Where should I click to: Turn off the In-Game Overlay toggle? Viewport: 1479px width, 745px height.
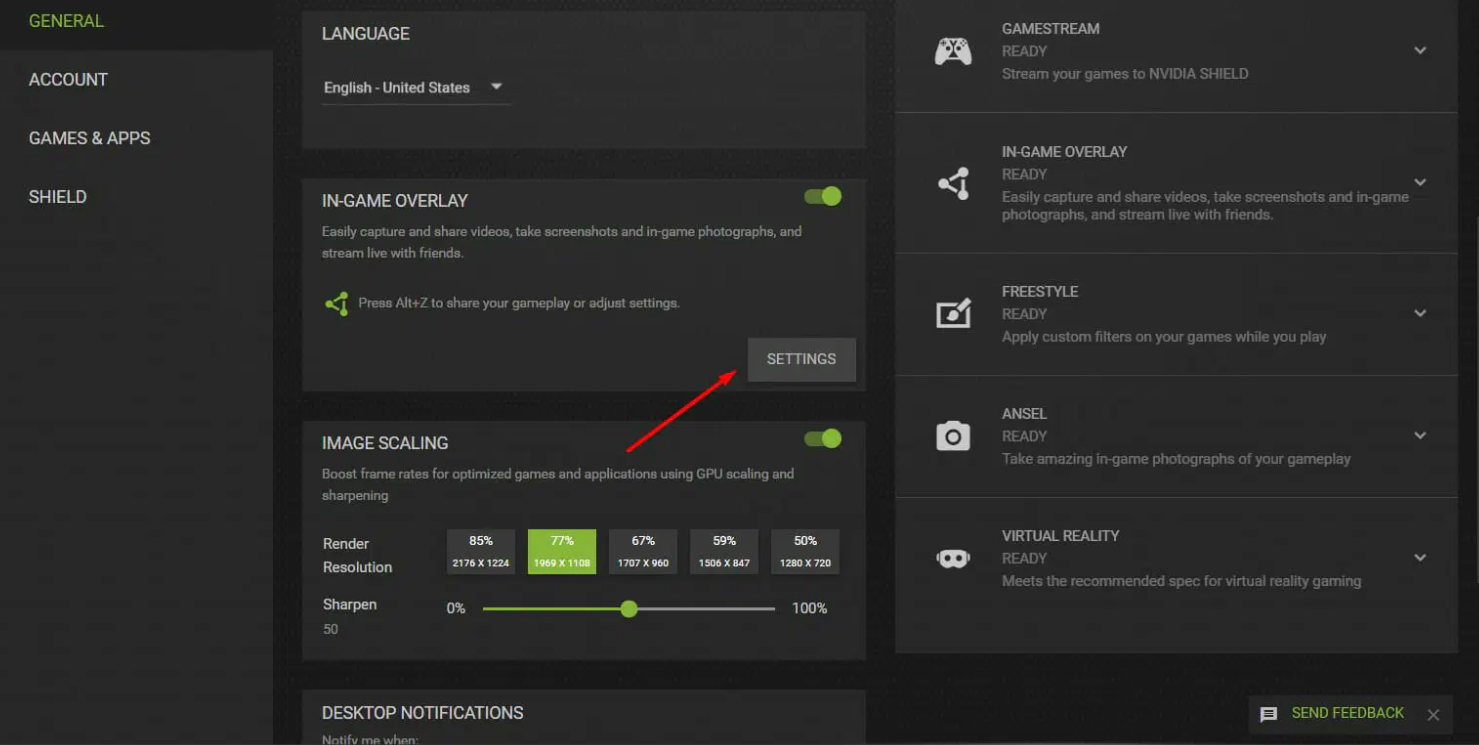coord(823,196)
